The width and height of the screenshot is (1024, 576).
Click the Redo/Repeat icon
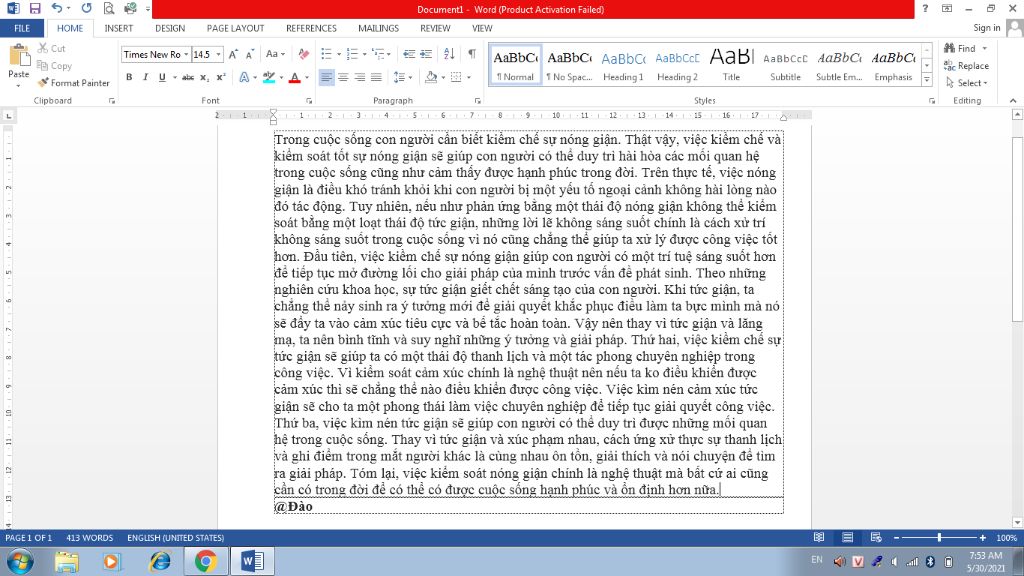86,9
